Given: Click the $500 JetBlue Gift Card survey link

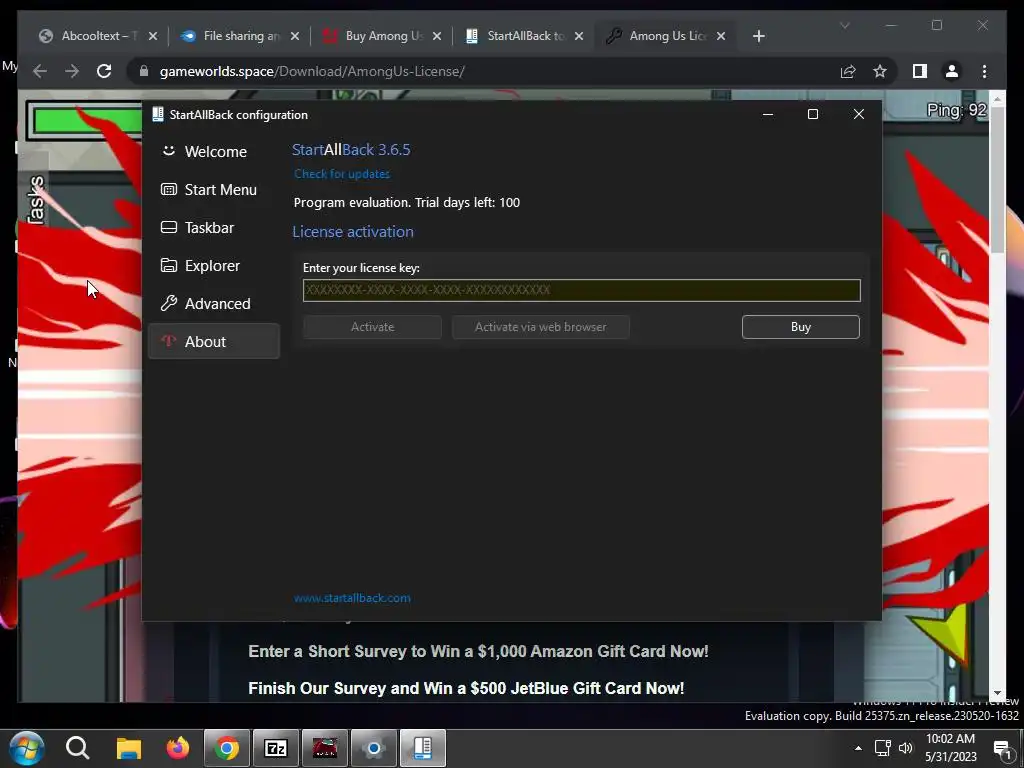Looking at the screenshot, I should [x=466, y=688].
